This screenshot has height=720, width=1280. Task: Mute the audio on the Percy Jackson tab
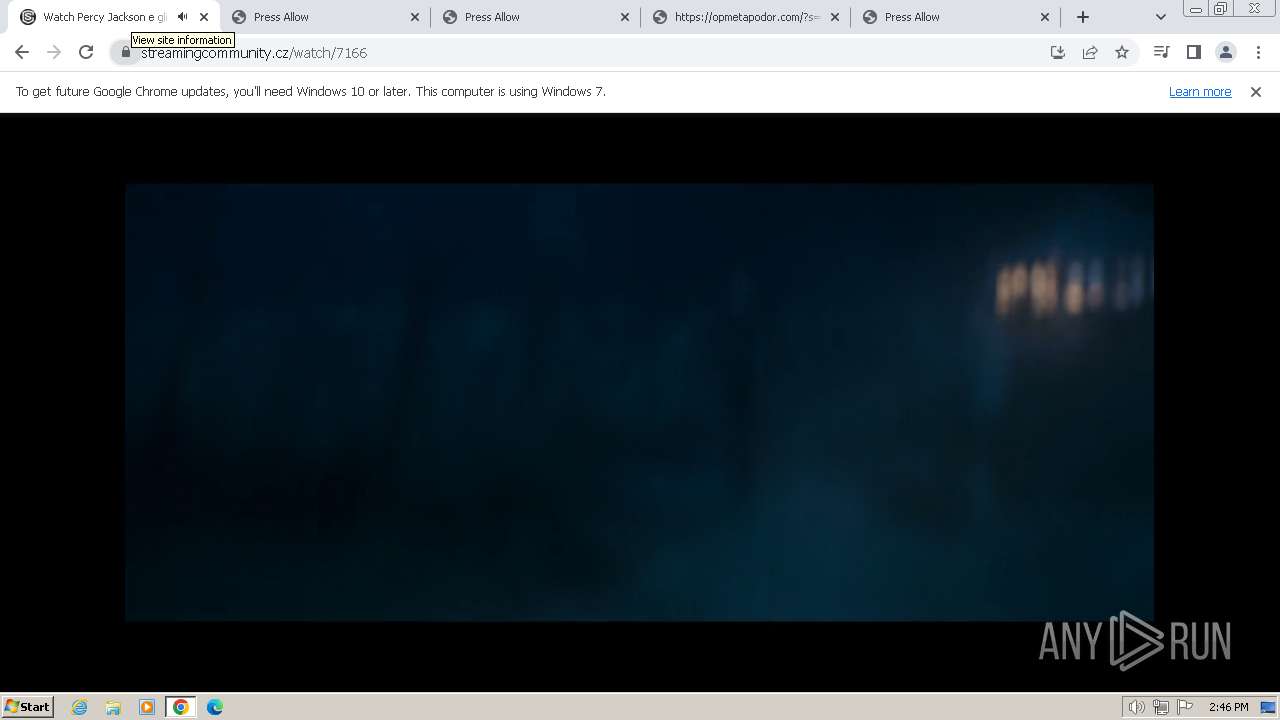click(182, 17)
